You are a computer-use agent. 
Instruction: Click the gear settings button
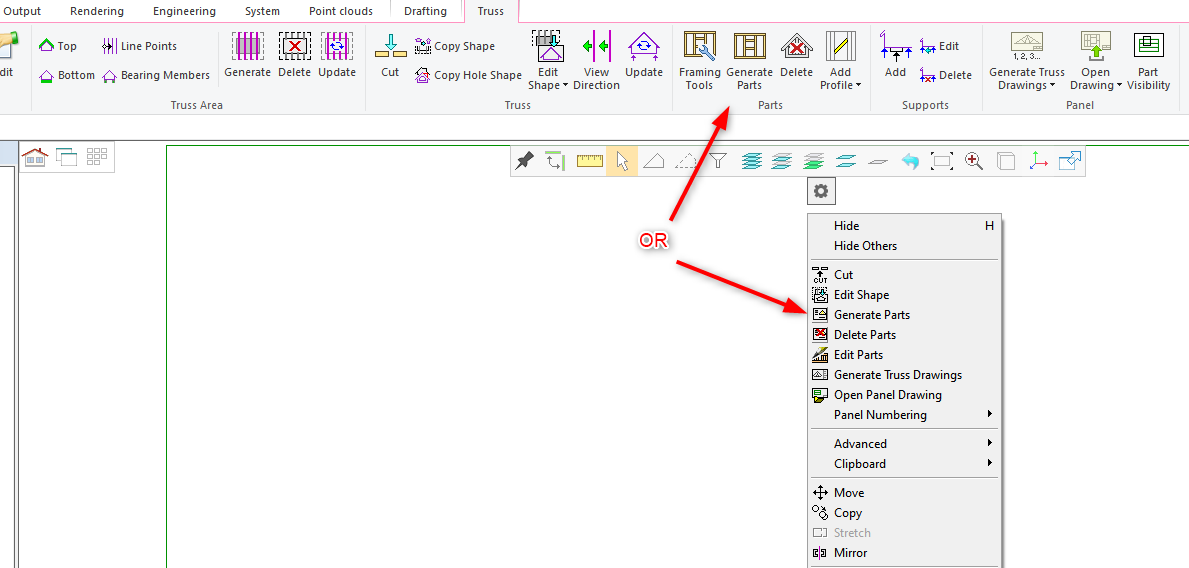tap(821, 191)
